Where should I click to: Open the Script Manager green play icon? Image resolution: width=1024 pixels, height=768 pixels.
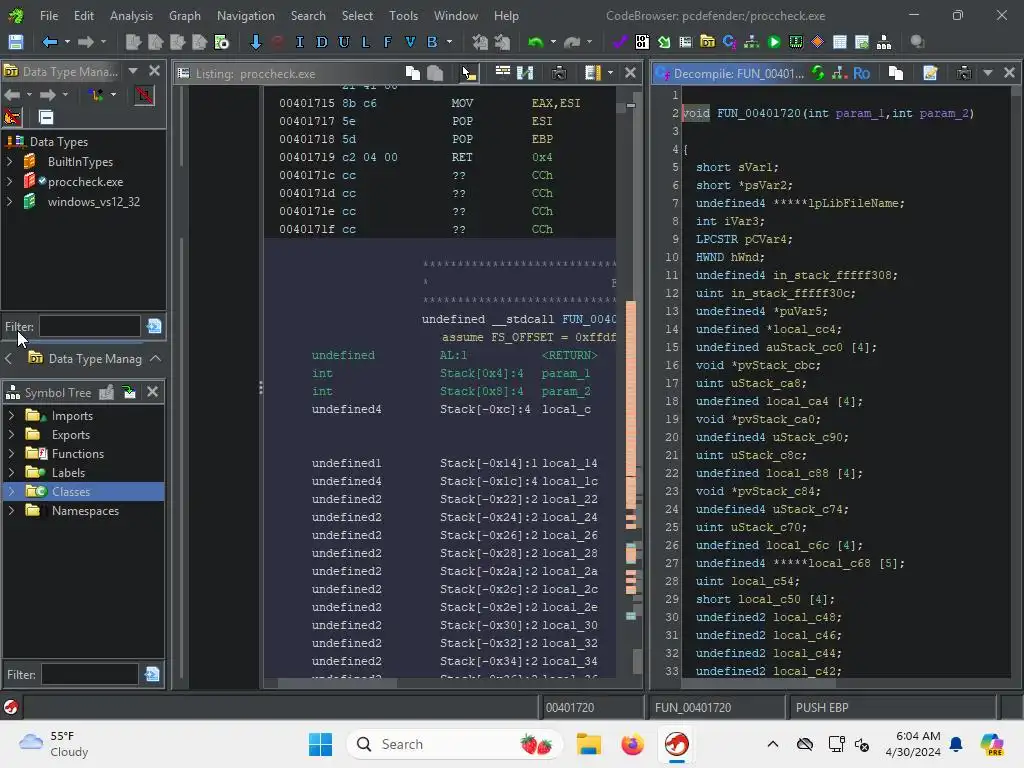click(x=774, y=42)
